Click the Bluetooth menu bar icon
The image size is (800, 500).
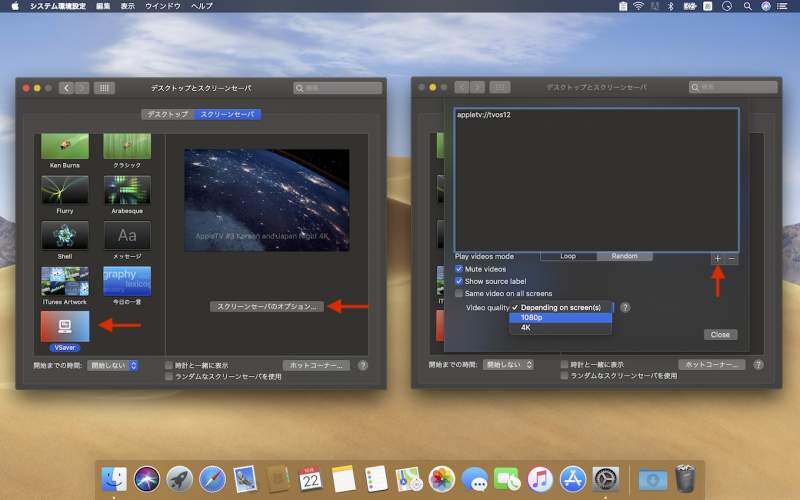click(671, 6)
